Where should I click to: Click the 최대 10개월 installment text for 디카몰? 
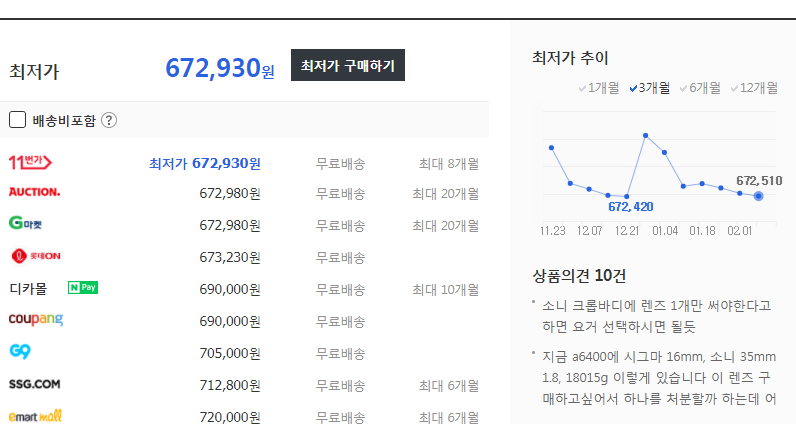[445, 290]
